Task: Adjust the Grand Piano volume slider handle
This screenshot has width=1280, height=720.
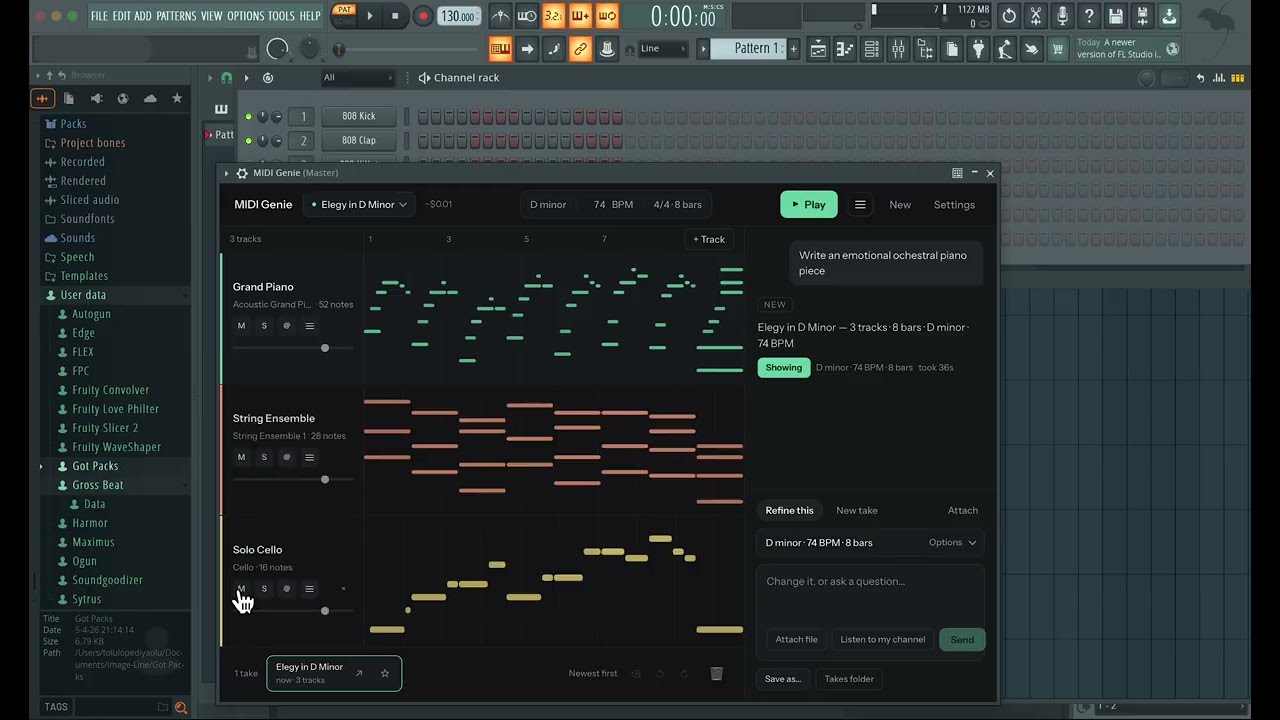Action: pyautogui.click(x=325, y=348)
